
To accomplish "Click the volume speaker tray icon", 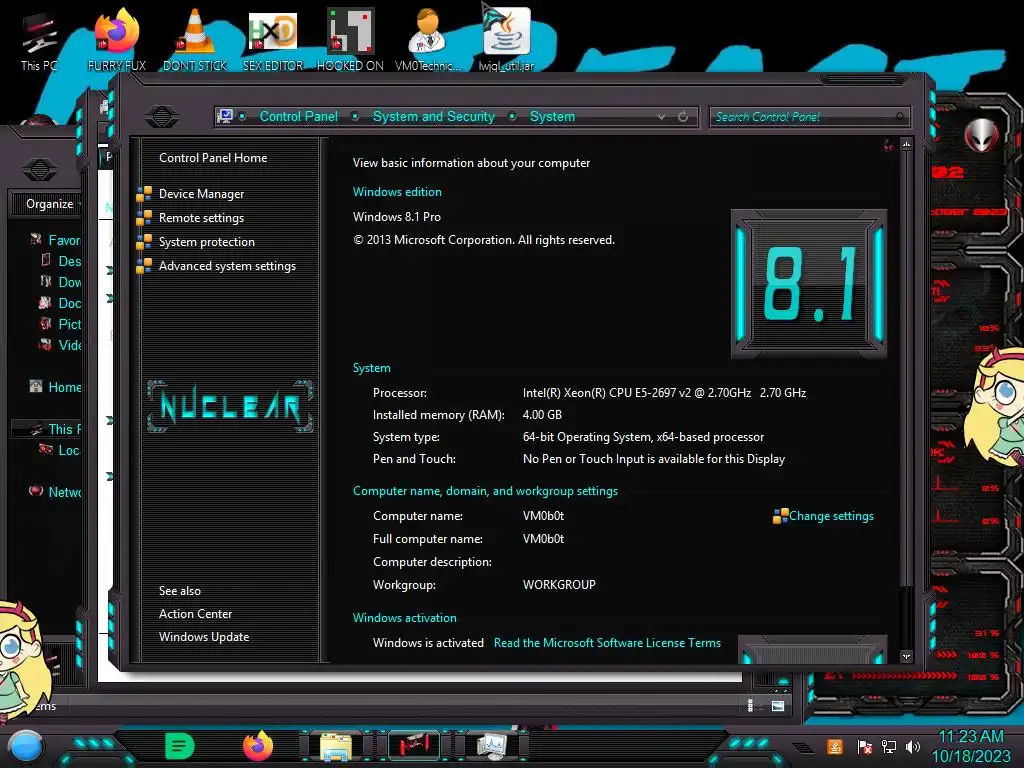I will [913, 746].
